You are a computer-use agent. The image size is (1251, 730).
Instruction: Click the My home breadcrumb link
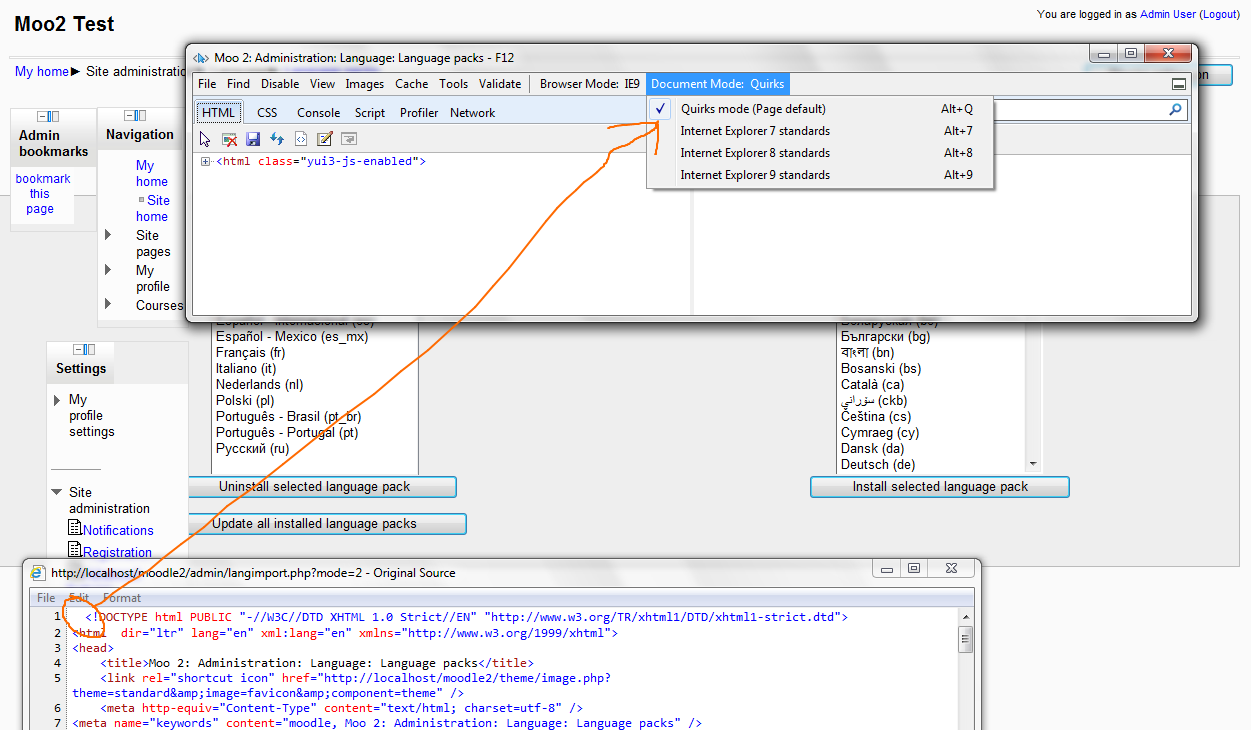coord(42,72)
